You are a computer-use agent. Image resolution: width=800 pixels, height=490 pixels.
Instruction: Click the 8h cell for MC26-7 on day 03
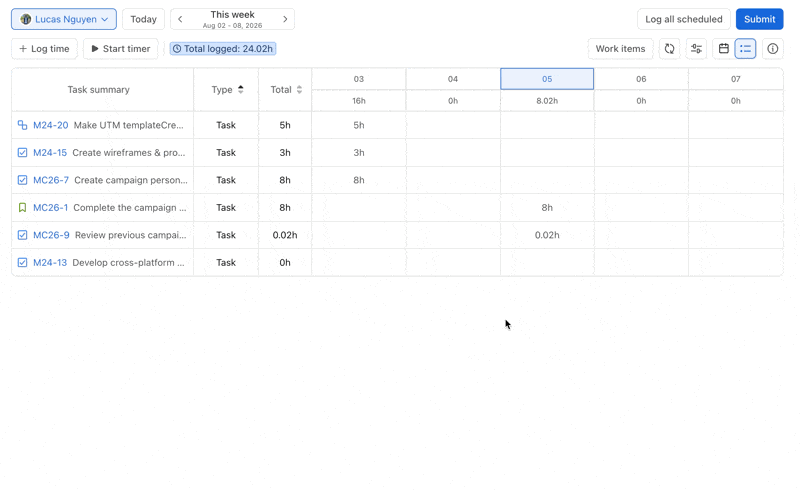point(359,181)
